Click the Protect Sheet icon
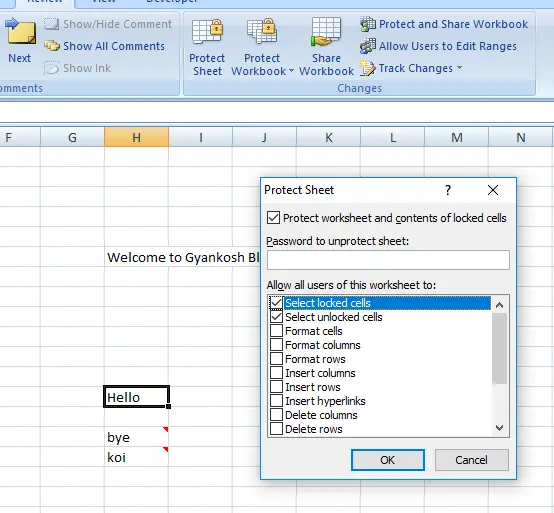The width and height of the screenshot is (554, 513). [207, 31]
